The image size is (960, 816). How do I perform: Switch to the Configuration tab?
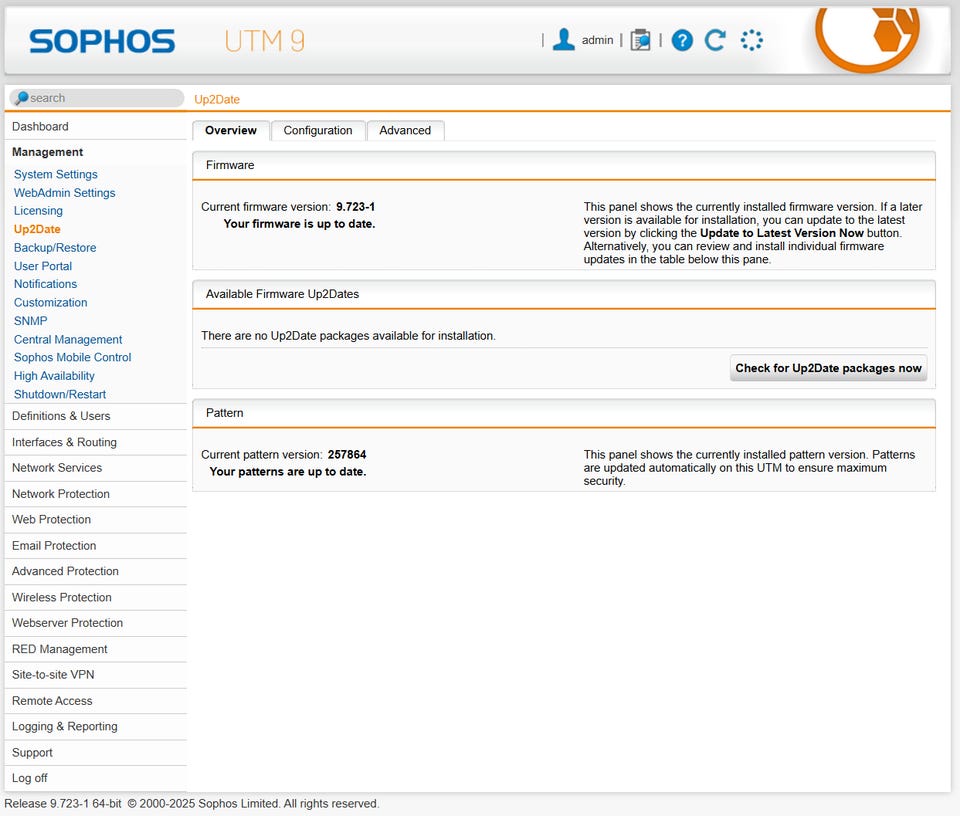[x=318, y=130]
